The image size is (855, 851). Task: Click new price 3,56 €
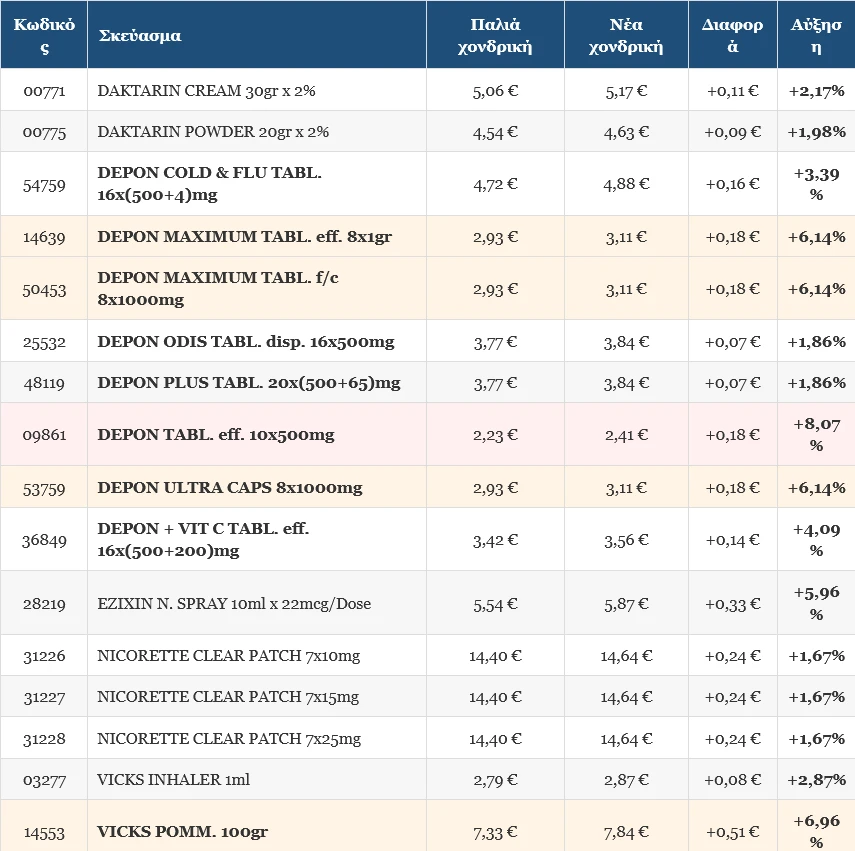(x=626, y=540)
